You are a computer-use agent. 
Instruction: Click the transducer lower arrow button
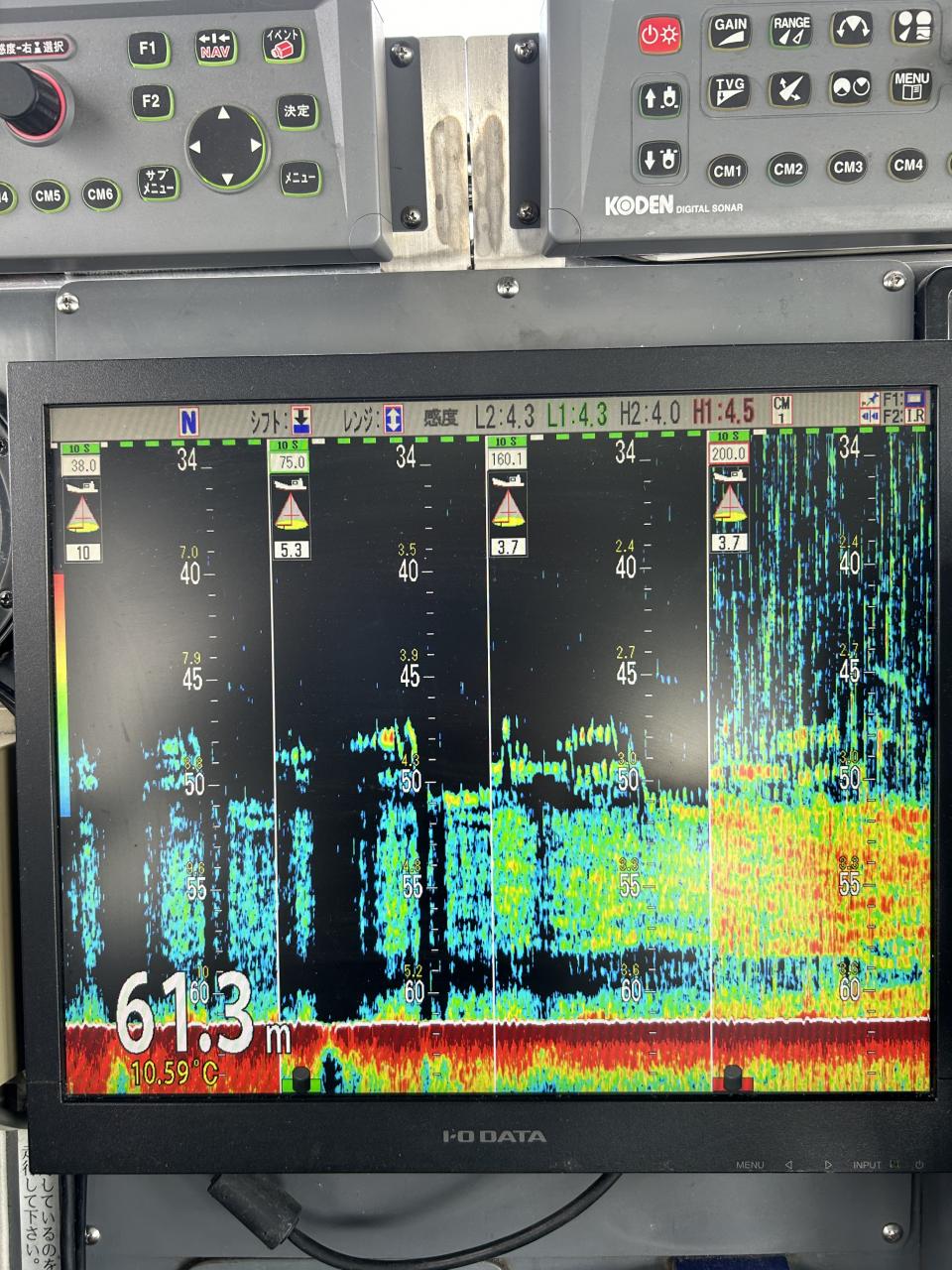pos(660,159)
